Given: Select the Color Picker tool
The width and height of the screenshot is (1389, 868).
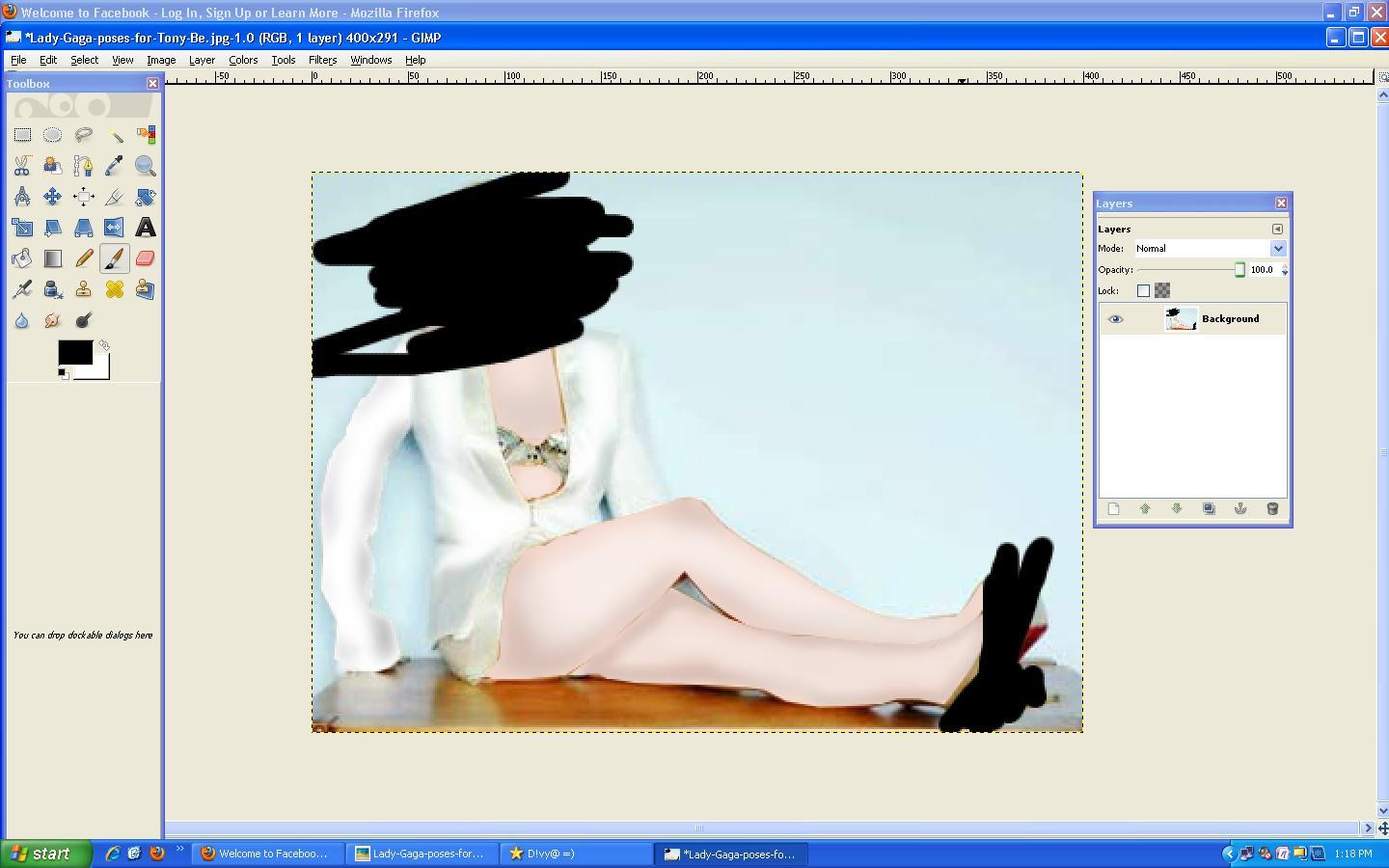Looking at the screenshot, I should (x=115, y=166).
